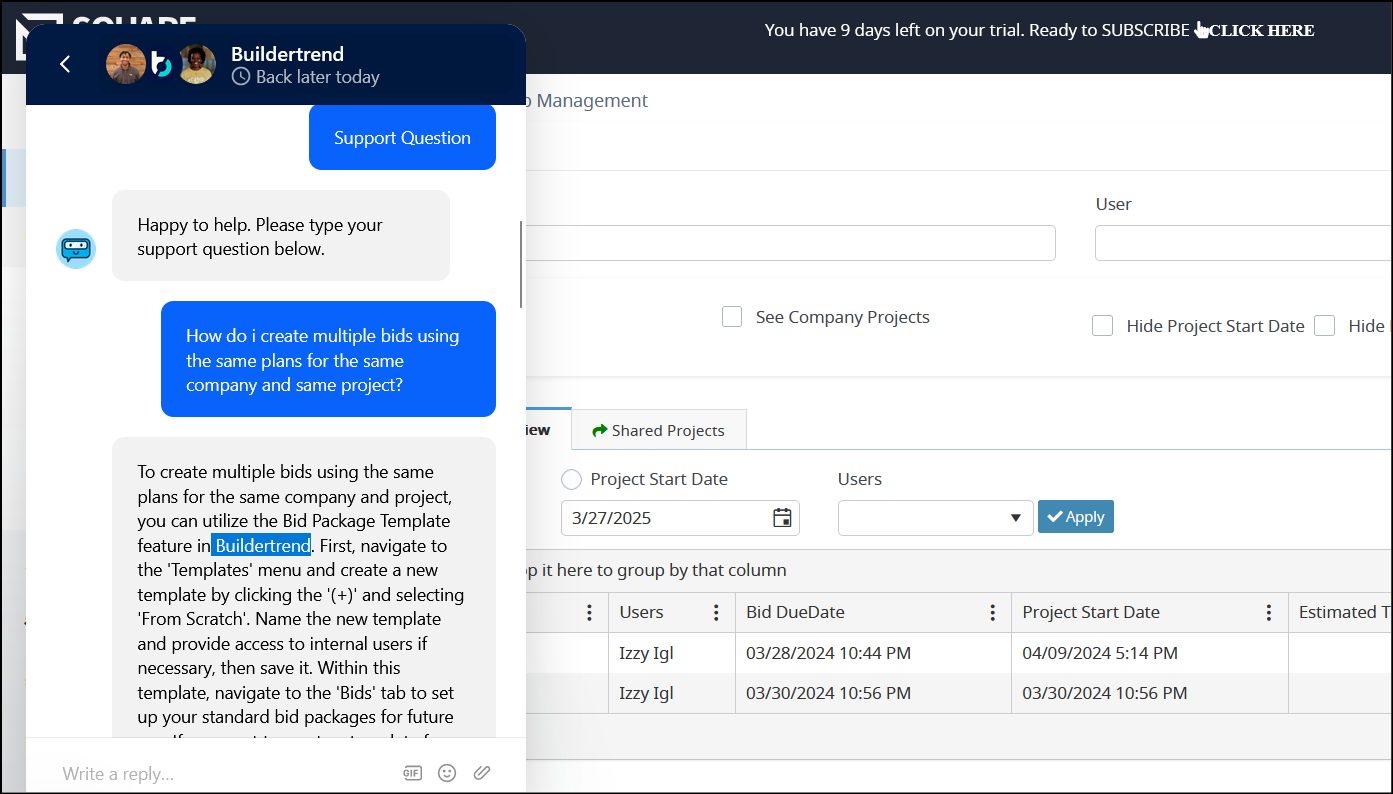The width and height of the screenshot is (1393, 794).
Task: Click the Back later today status text
Action: (x=317, y=77)
